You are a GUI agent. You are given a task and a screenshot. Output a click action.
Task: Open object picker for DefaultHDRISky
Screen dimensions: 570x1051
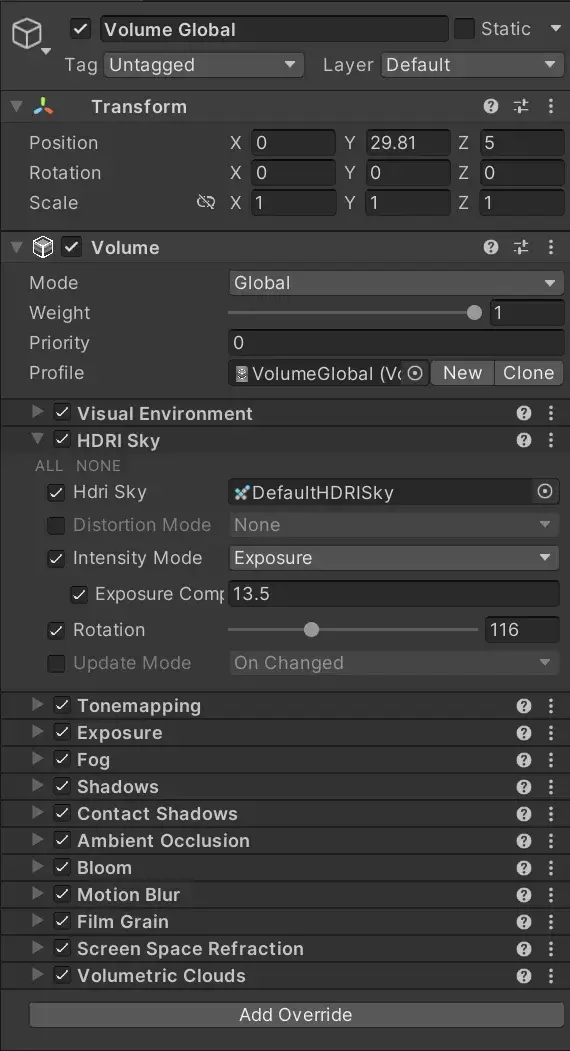coord(545,492)
